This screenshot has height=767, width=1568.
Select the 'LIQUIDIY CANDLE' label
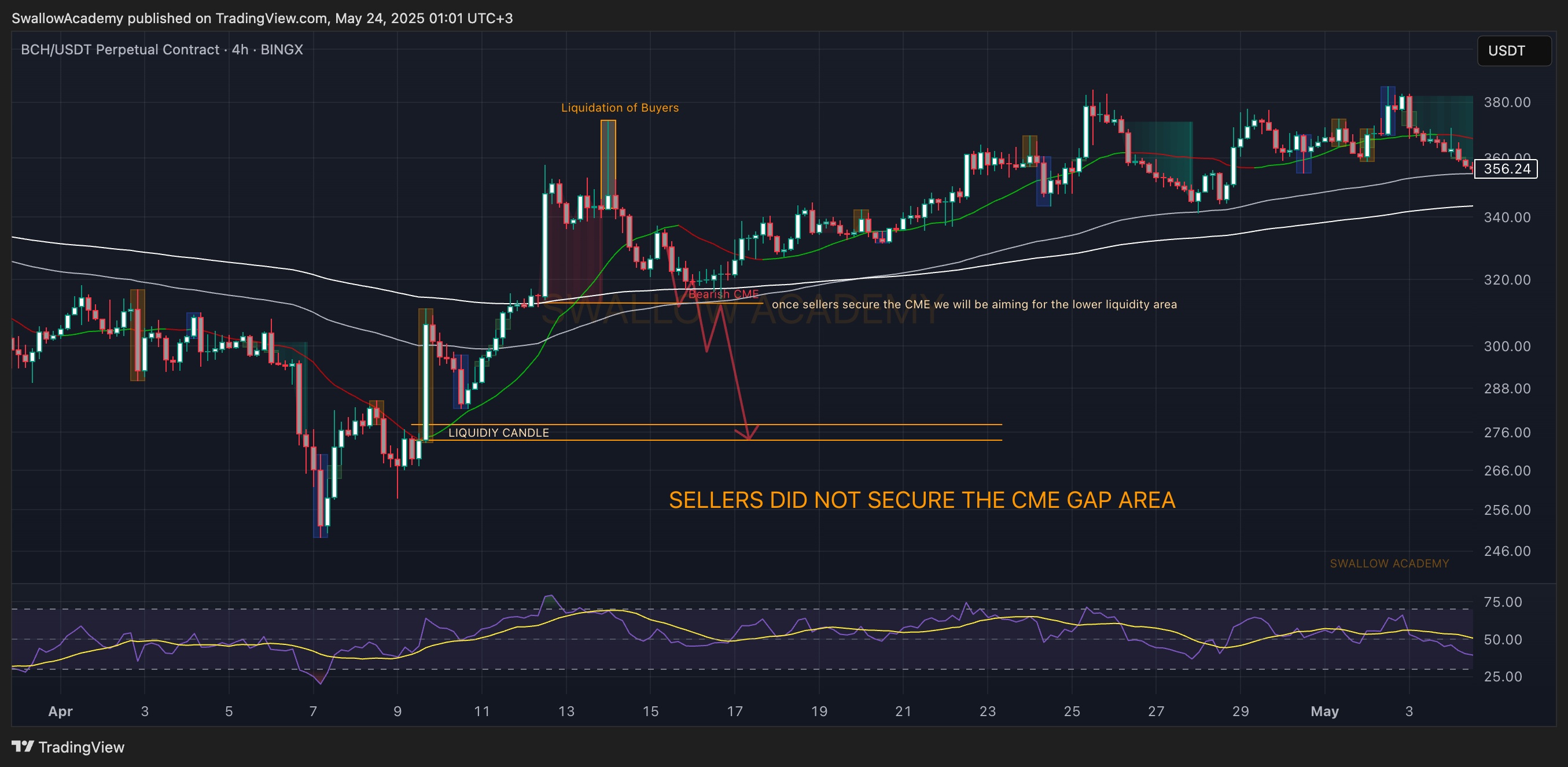point(499,433)
